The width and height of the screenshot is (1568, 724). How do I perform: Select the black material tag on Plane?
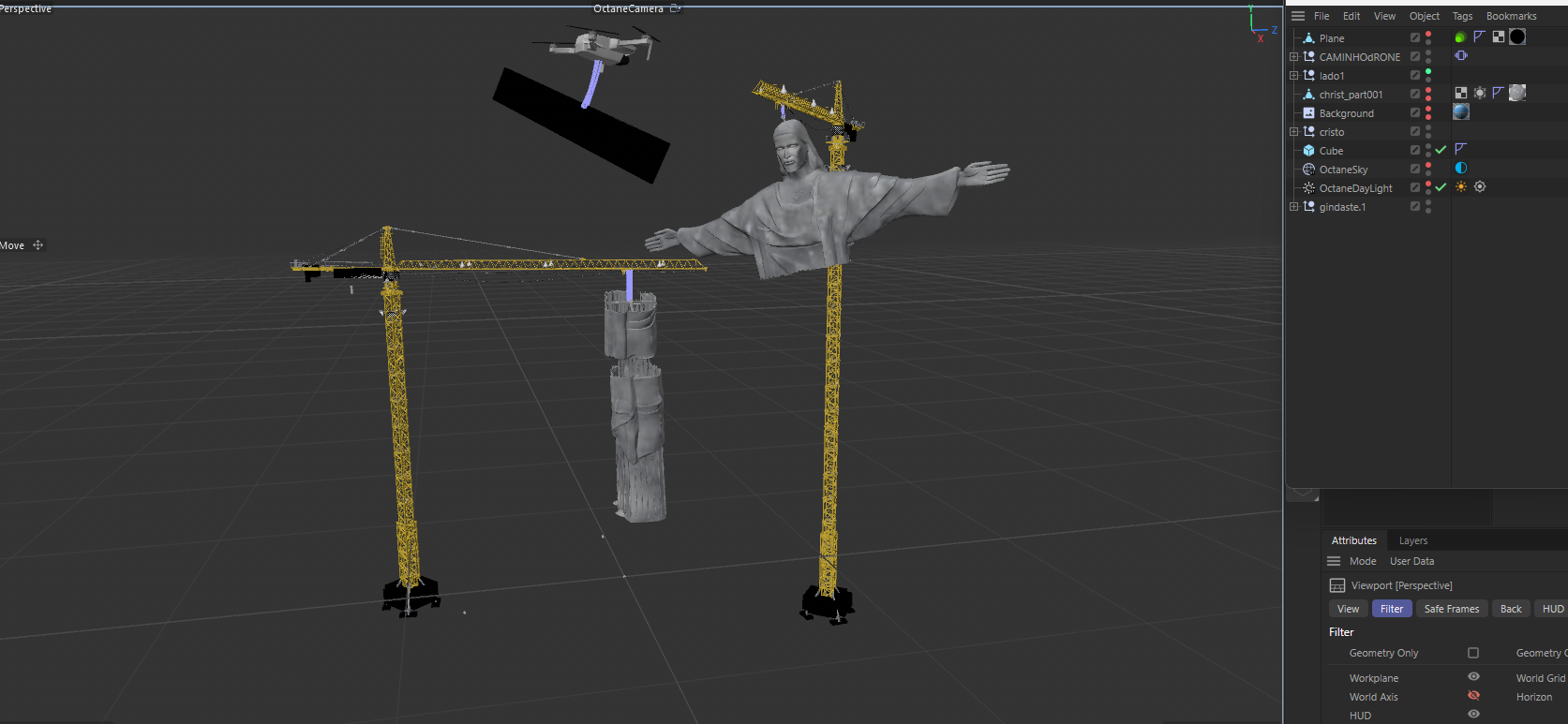pos(1517,37)
